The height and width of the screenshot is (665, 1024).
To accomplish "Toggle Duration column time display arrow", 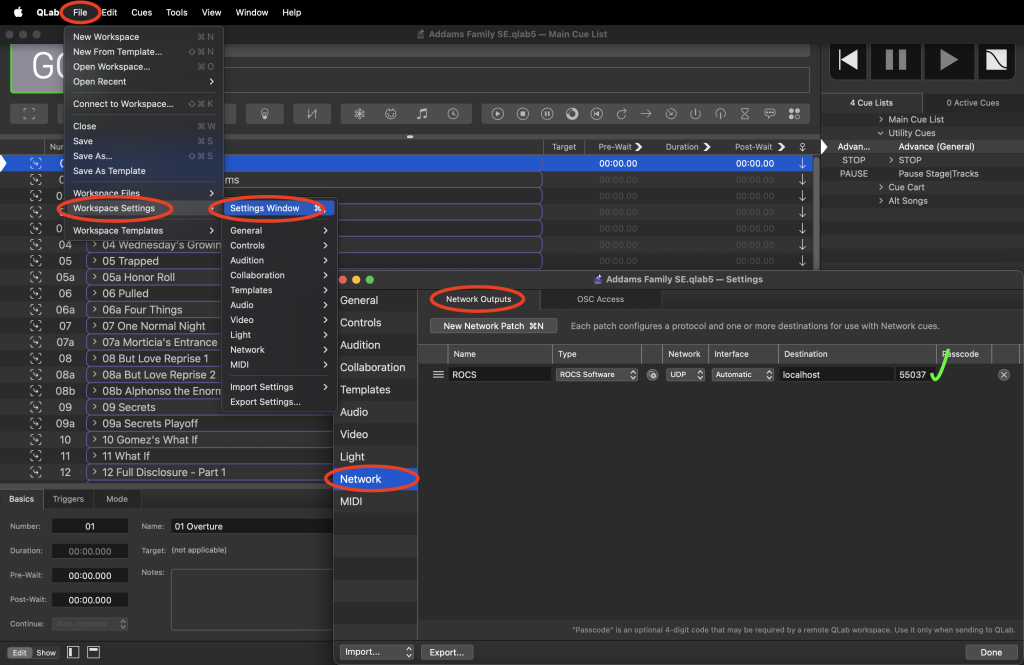I will 707,147.
